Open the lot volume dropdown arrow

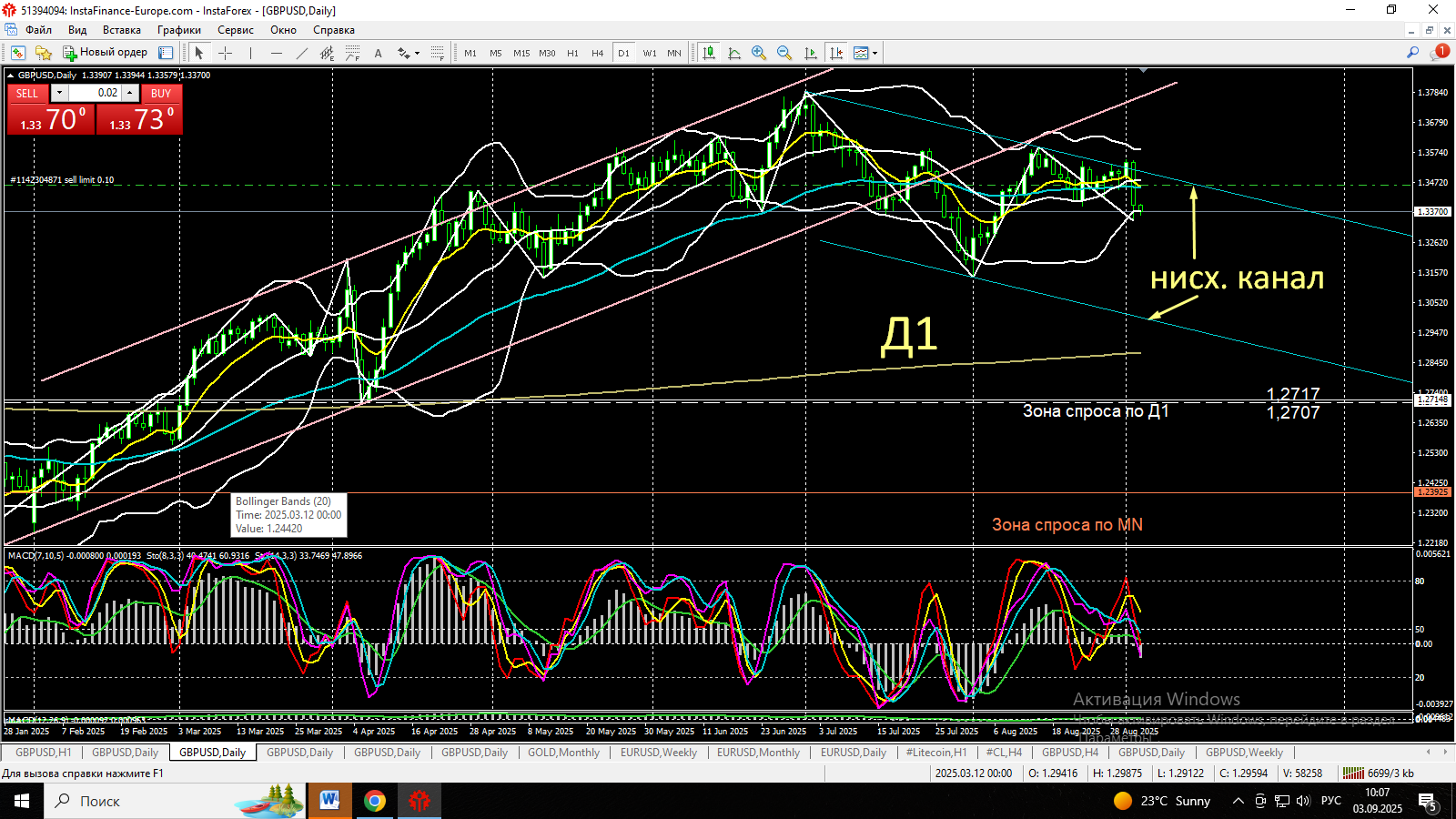click(x=59, y=93)
